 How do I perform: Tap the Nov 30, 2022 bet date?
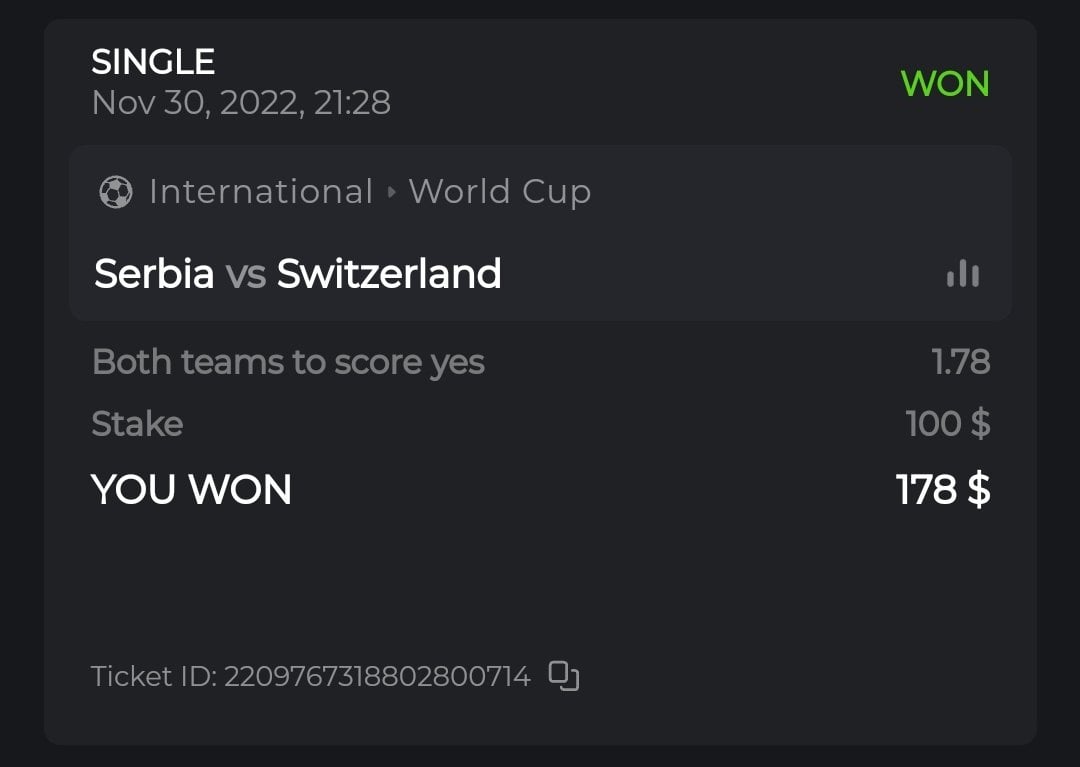[x=241, y=103]
